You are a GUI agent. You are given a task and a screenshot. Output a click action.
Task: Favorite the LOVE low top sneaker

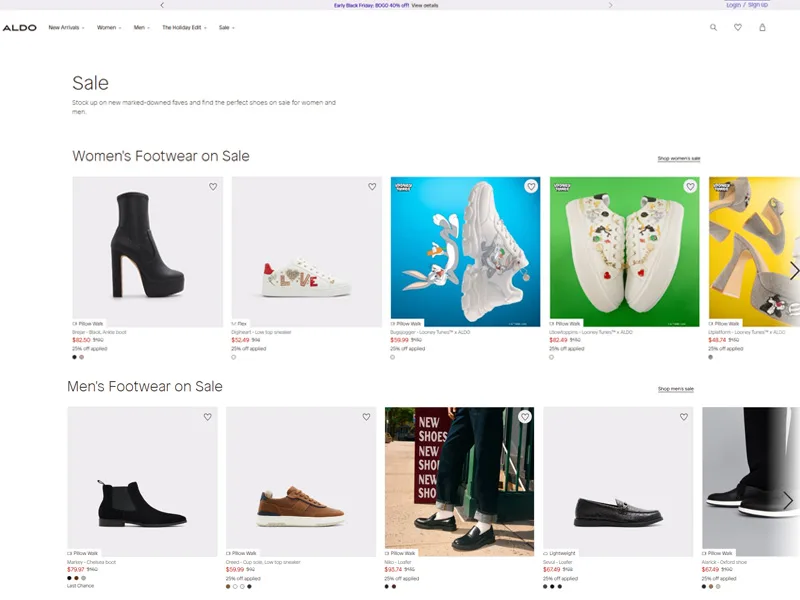coord(372,187)
